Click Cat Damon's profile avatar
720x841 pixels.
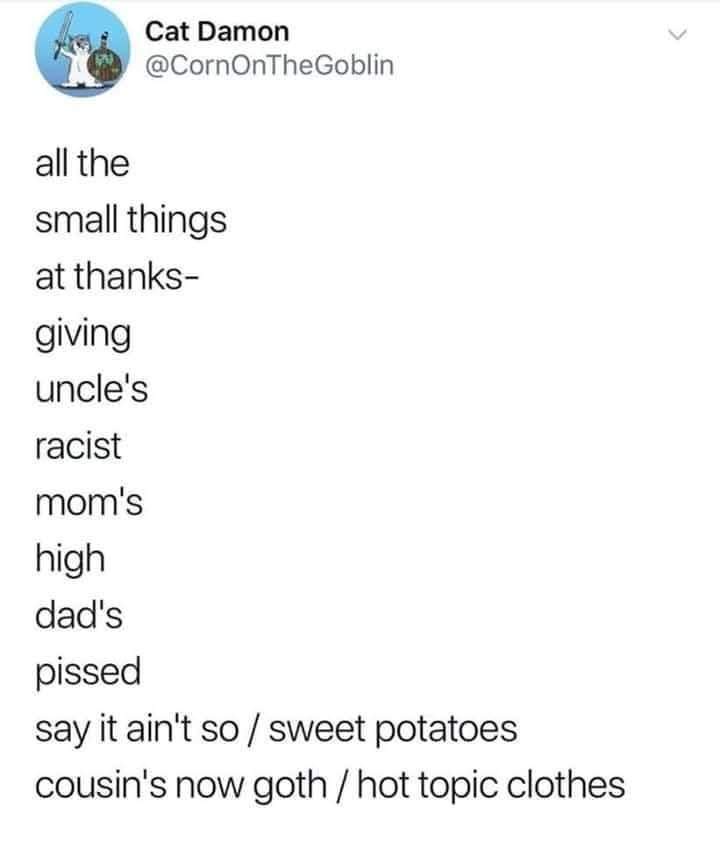click(x=83, y=49)
